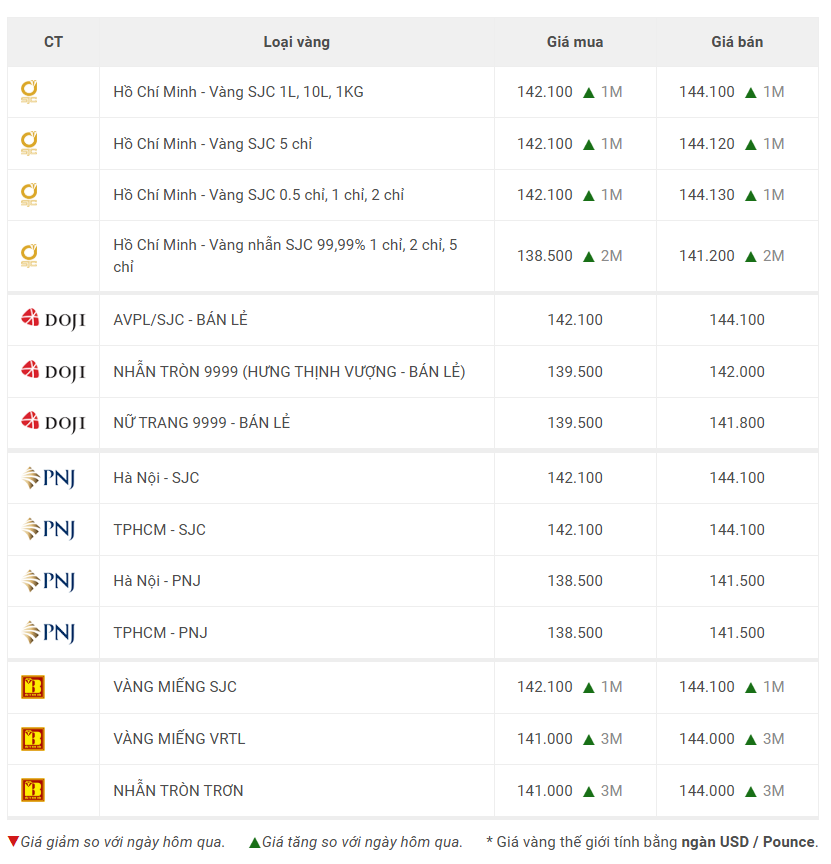Select the Giá mua column header

tap(575, 42)
